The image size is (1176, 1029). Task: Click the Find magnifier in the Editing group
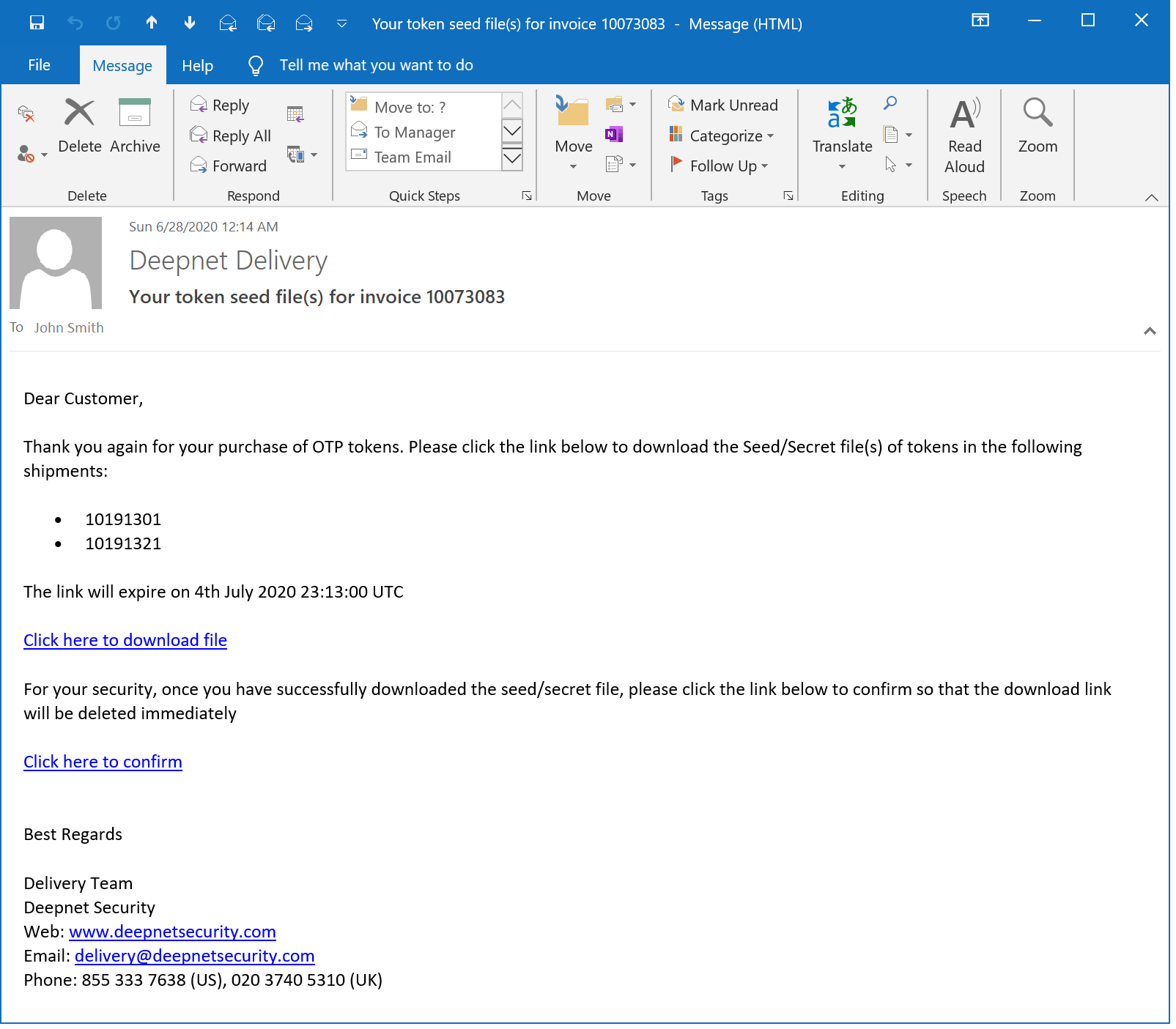tap(890, 103)
